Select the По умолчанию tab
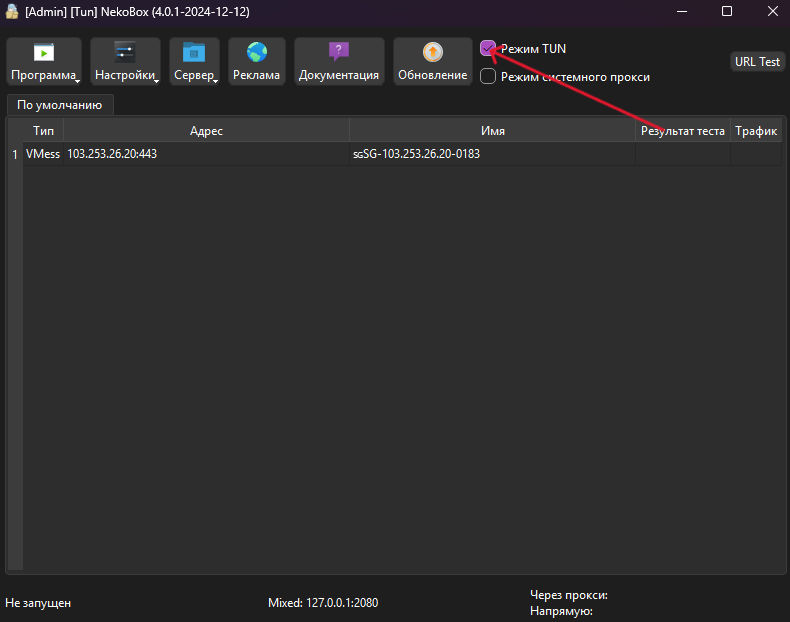The image size is (790, 622). coord(60,105)
